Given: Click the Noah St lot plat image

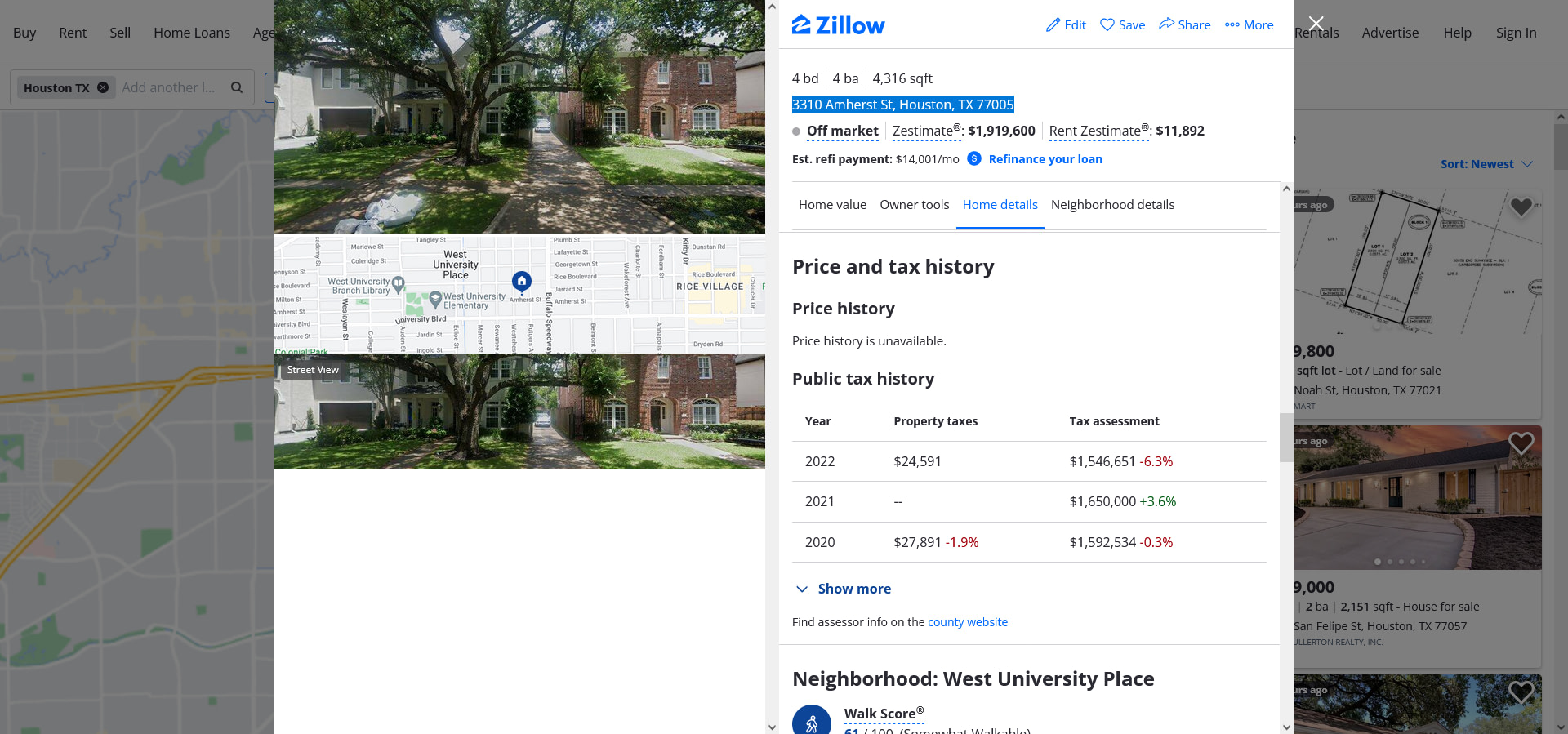Looking at the screenshot, I should click(1417, 262).
